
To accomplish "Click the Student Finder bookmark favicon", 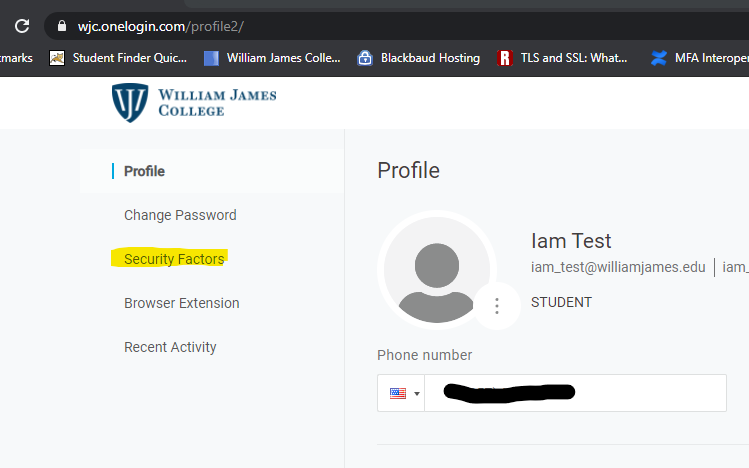I will pyautogui.click(x=57, y=58).
